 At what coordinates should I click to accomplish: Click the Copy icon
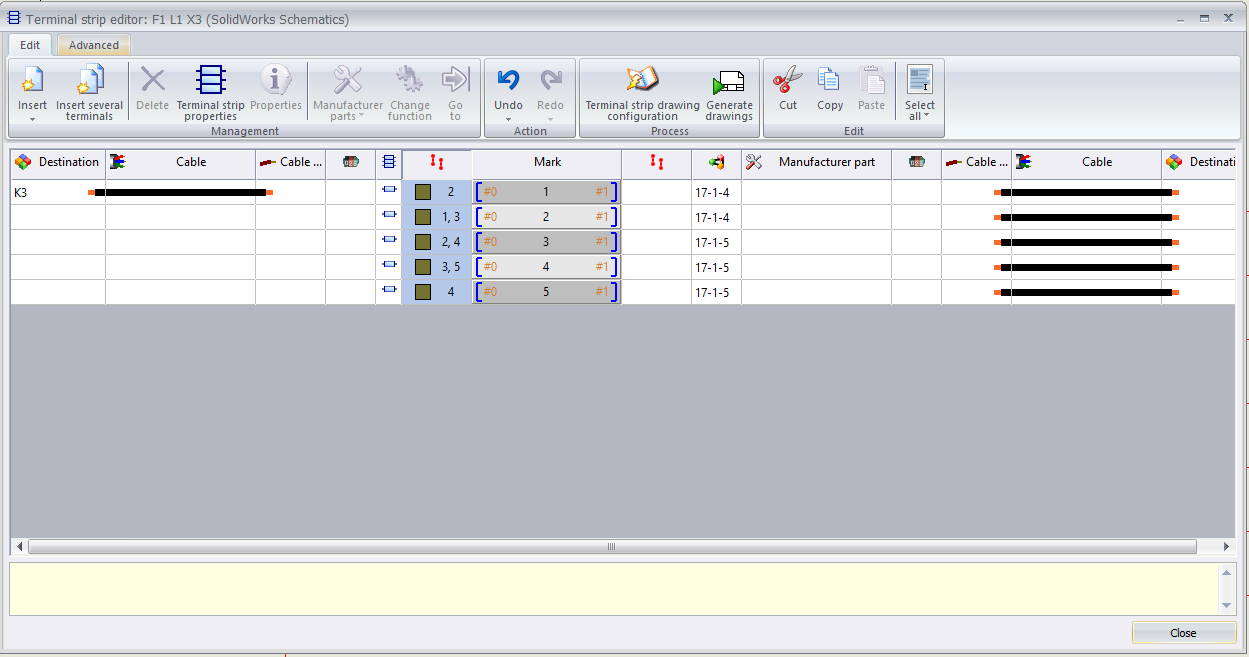click(829, 80)
